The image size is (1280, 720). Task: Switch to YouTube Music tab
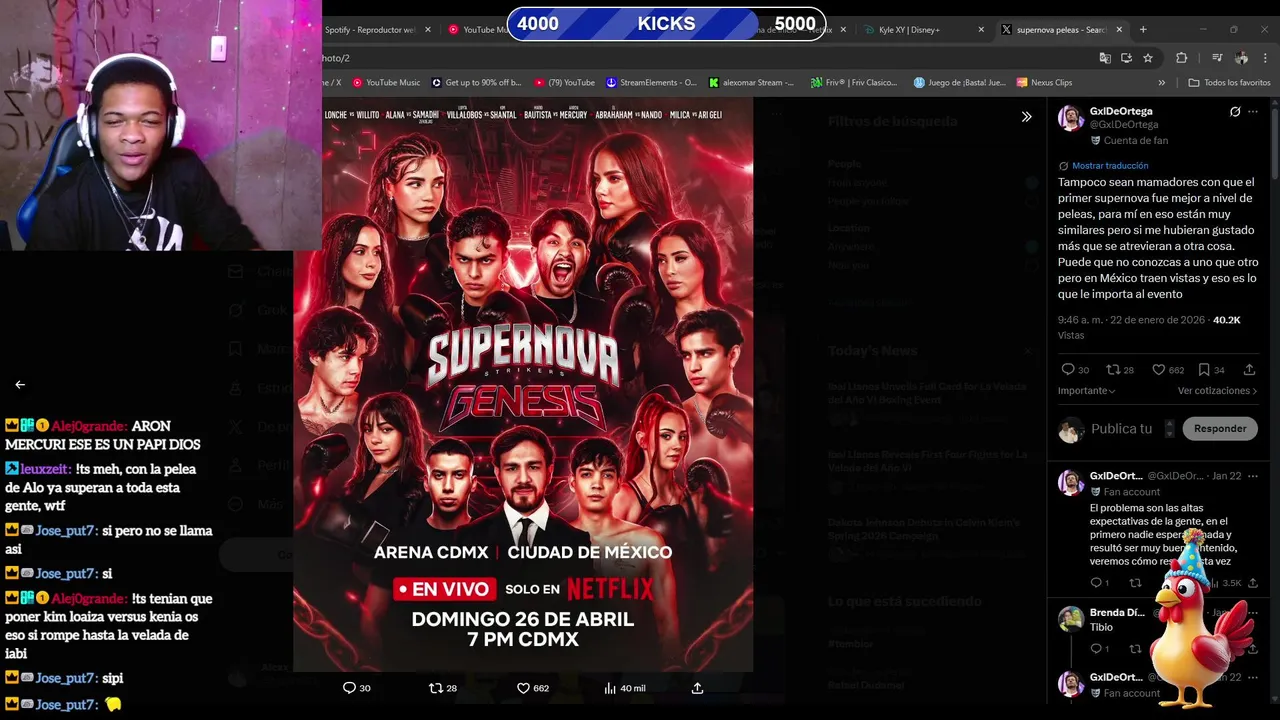click(x=478, y=29)
